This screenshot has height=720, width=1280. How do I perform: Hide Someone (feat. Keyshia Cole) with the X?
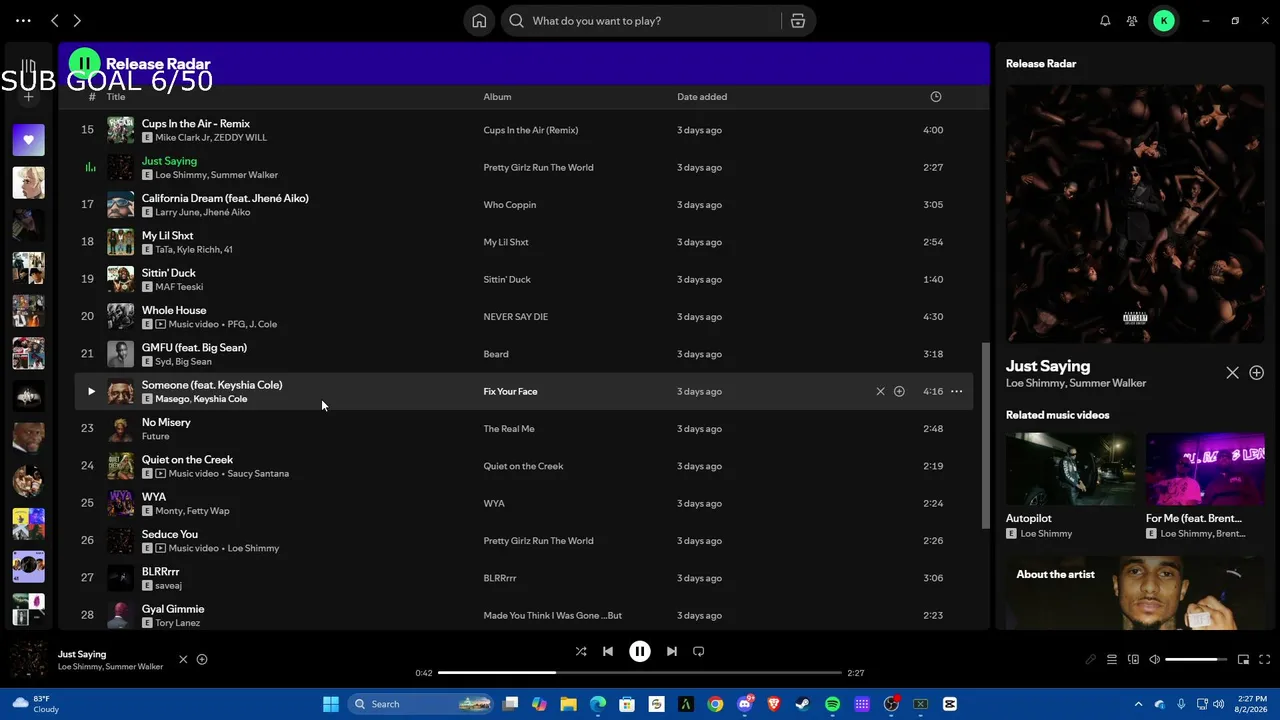point(880,392)
